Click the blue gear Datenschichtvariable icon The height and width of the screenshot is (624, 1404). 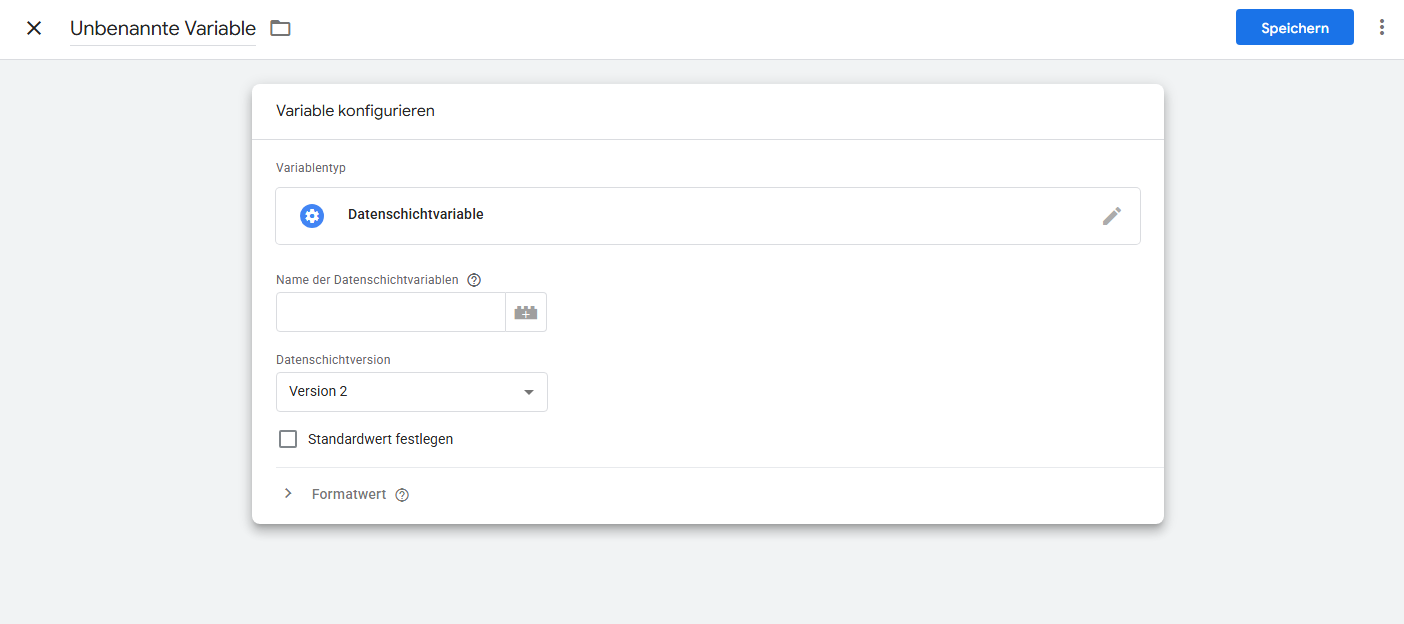(x=312, y=216)
